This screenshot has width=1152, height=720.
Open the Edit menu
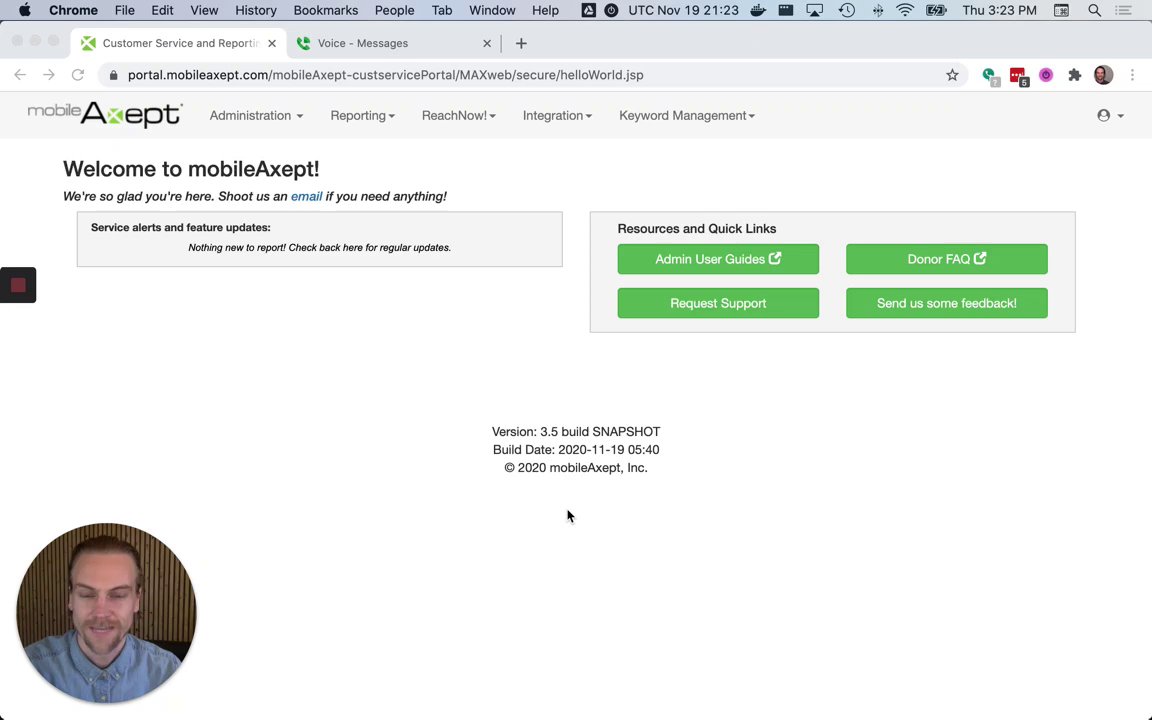click(162, 10)
